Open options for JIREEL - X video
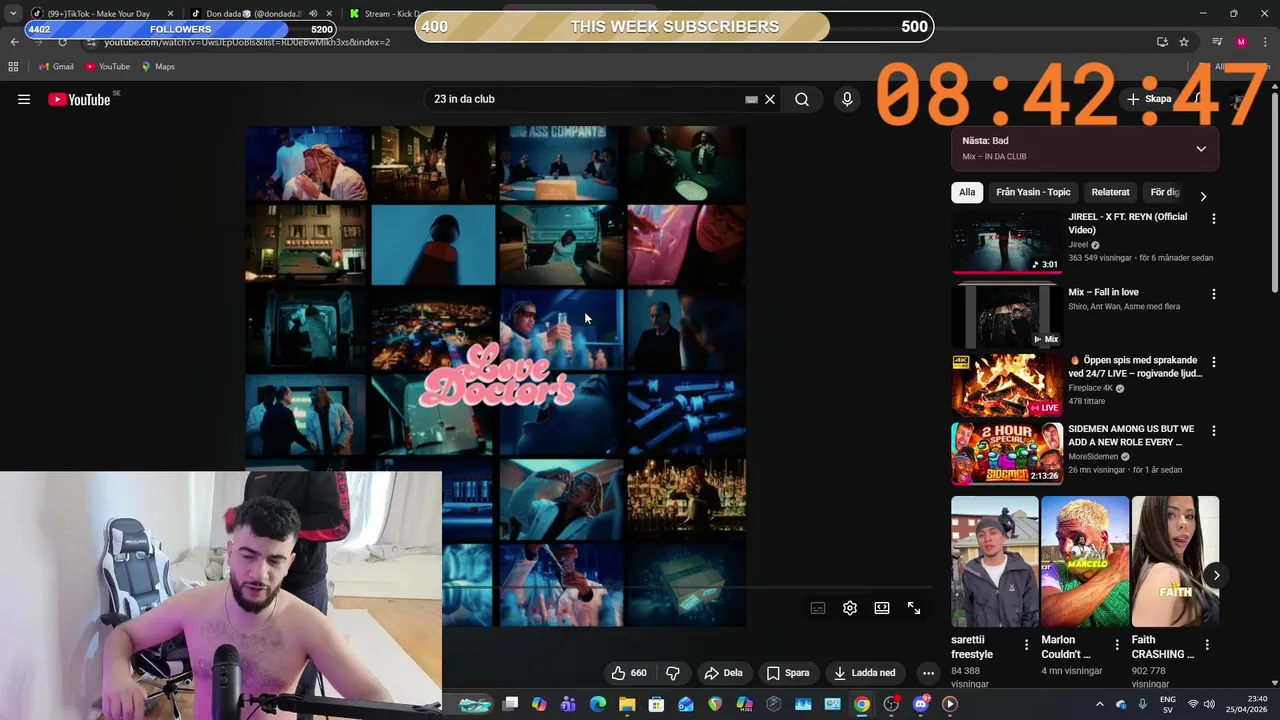1280x720 pixels. pyautogui.click(x=1214, y=219)
